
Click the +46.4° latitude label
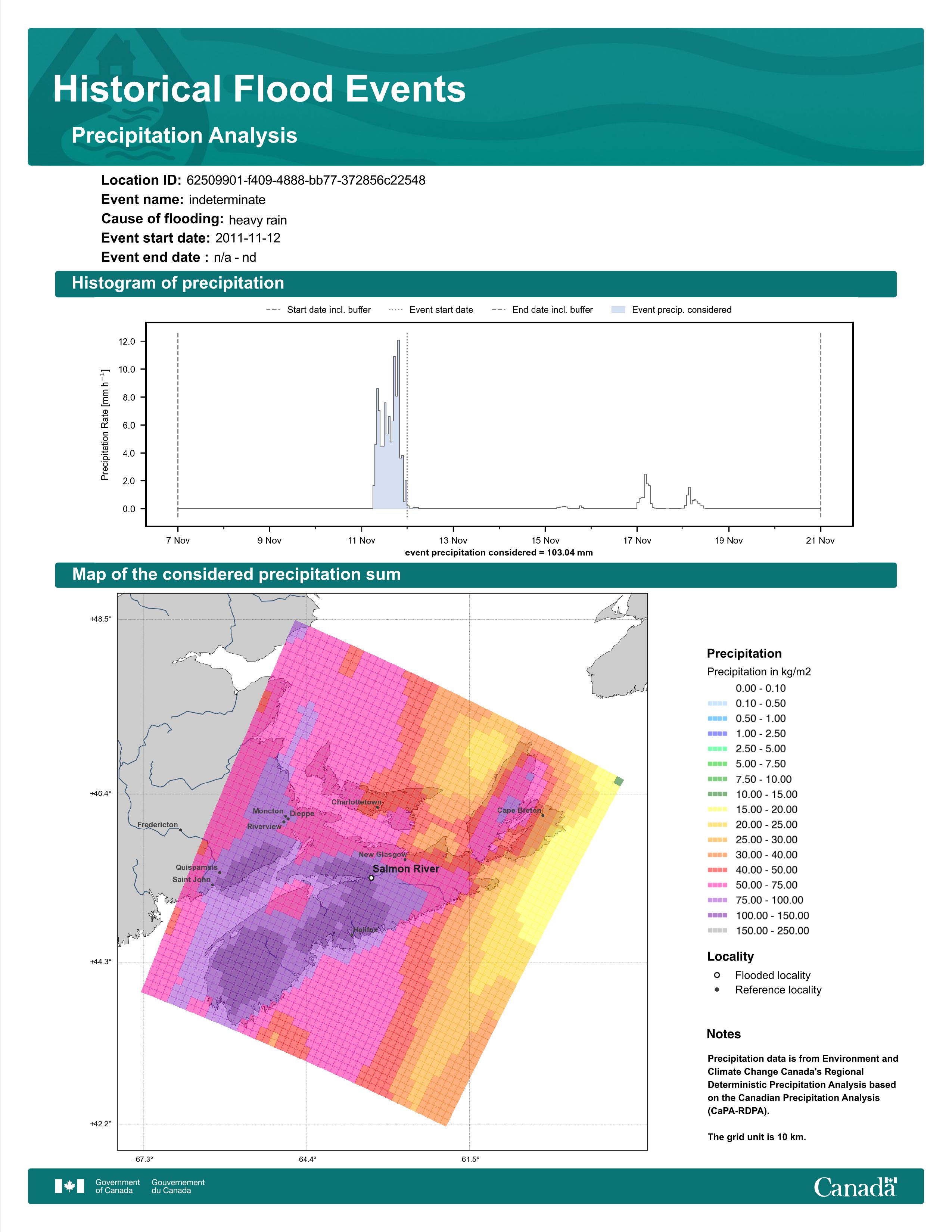(x=101, y=794)
